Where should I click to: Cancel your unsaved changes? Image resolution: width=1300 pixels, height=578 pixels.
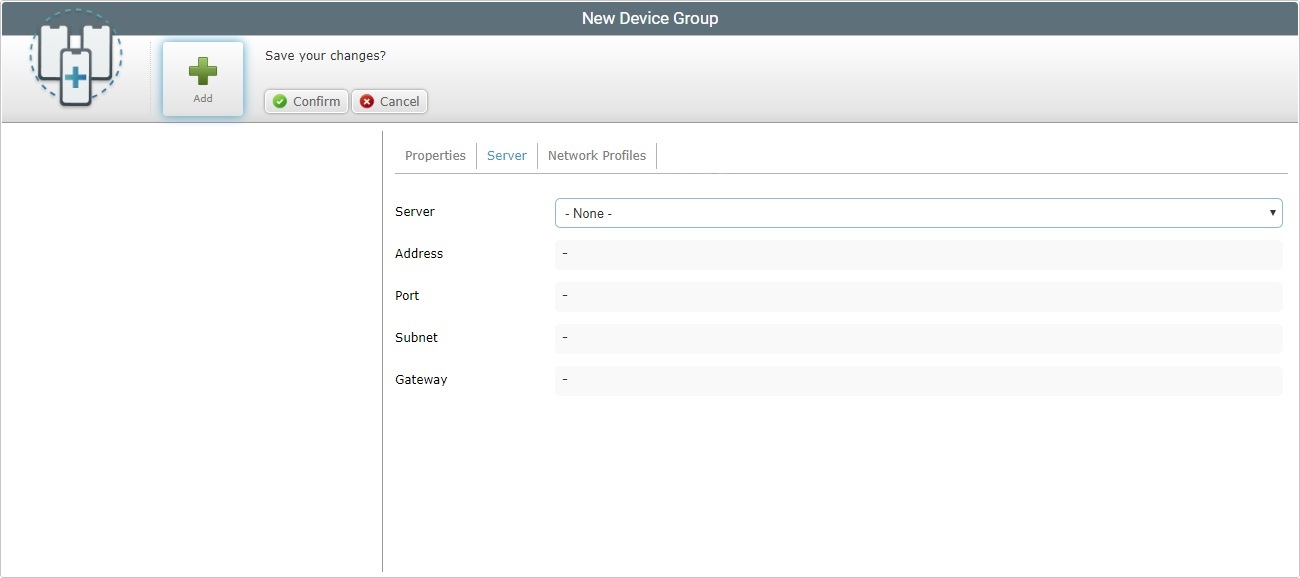click(389, 101)
